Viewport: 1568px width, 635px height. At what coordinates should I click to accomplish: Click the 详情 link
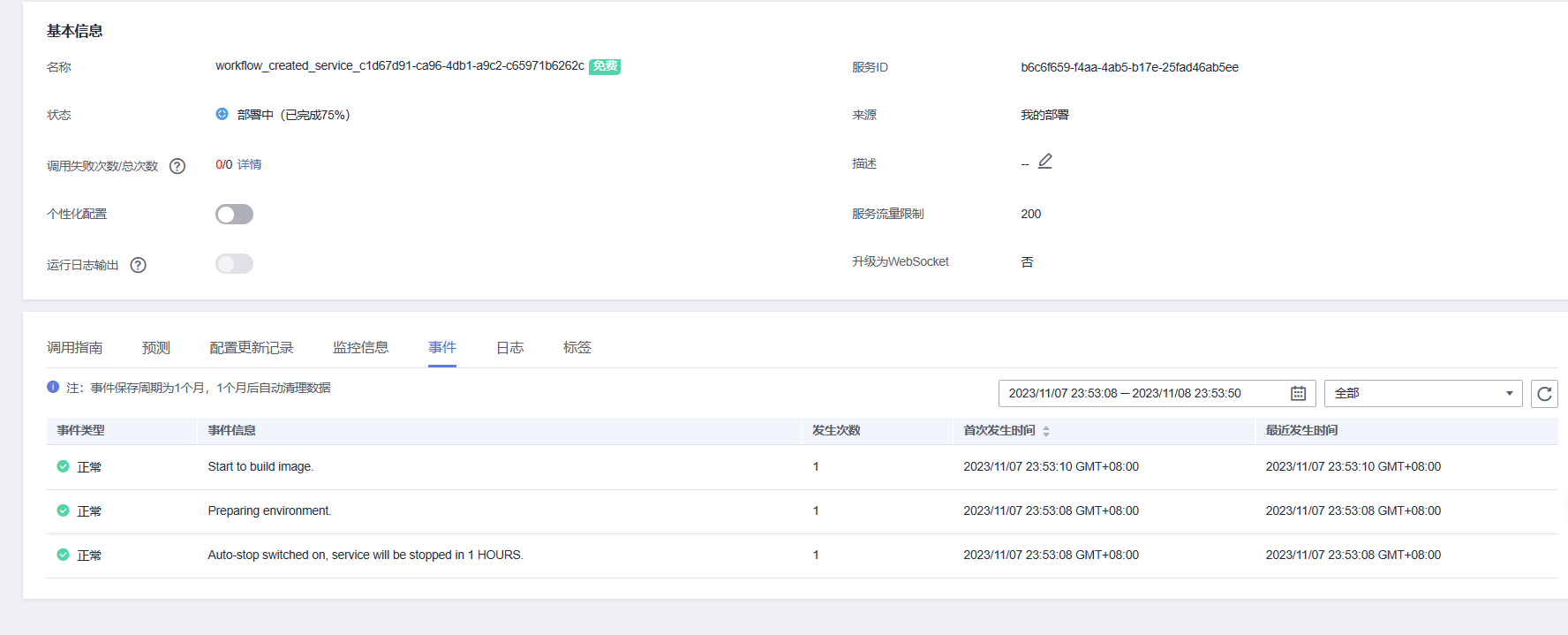tap(250, 164)
